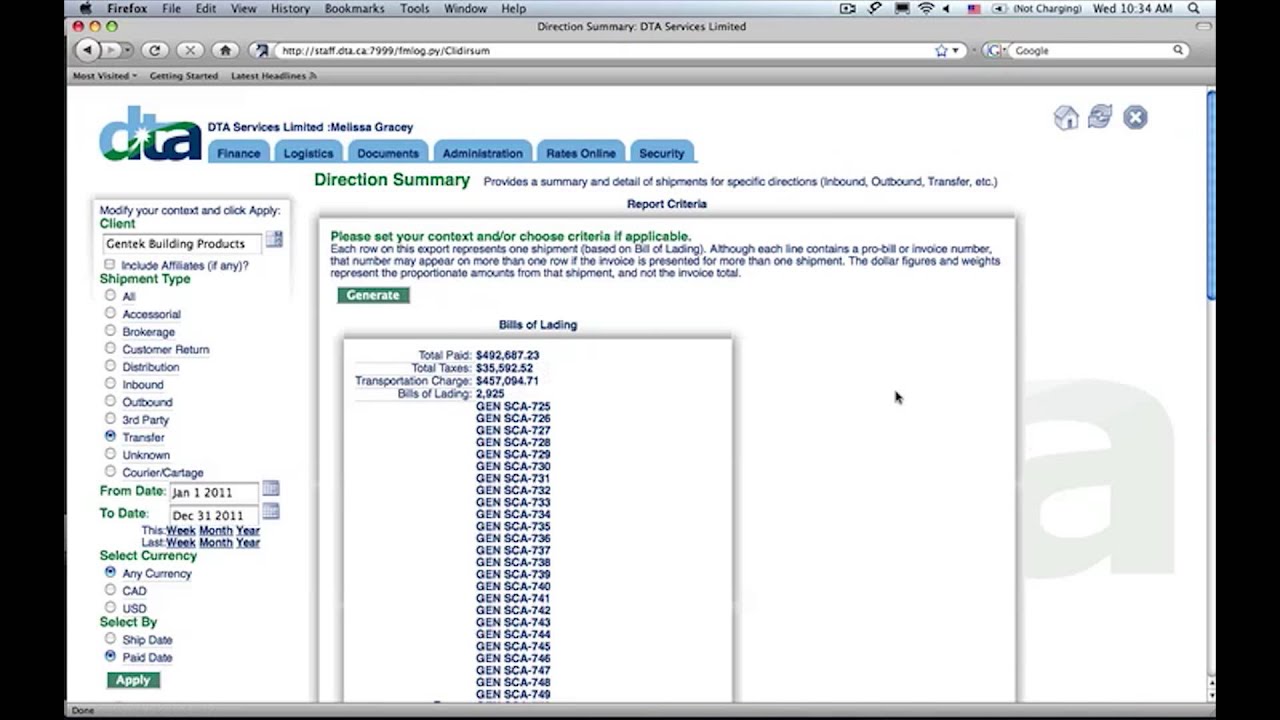Click the browser forward arrow button
Screen dimensions: 1280x720
(x=112, y=50)
